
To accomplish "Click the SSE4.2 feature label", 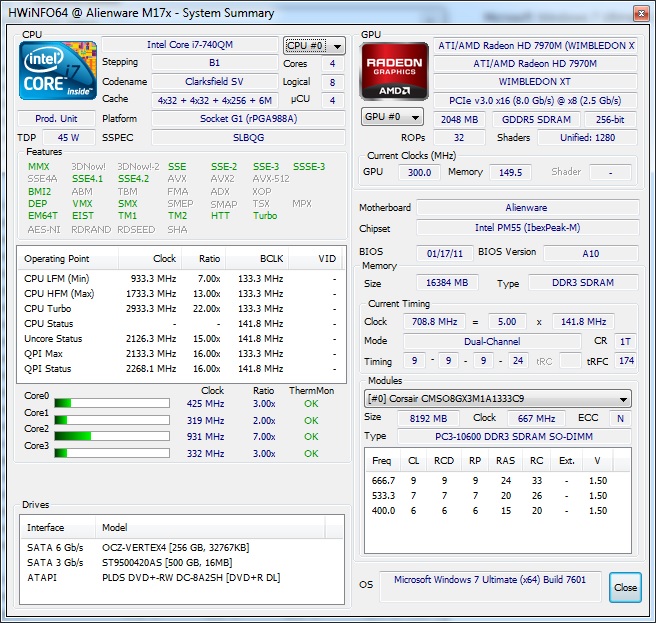I will click(x=133, y=179).
